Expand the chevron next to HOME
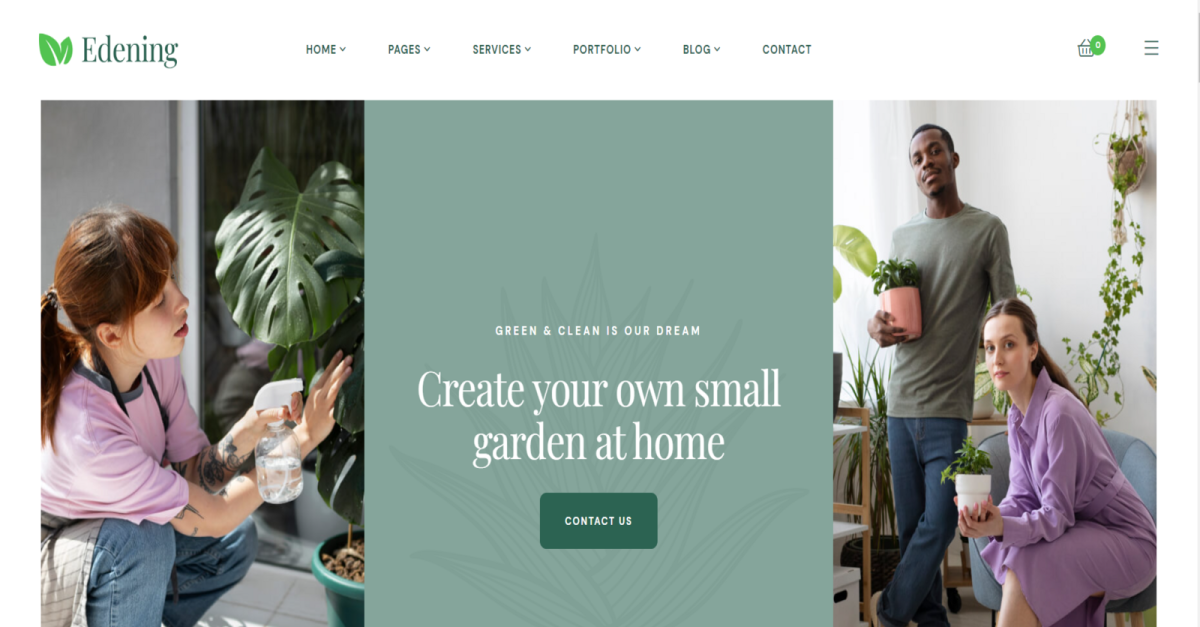Screen dimensions: 1200x627 tap(343, 48)
